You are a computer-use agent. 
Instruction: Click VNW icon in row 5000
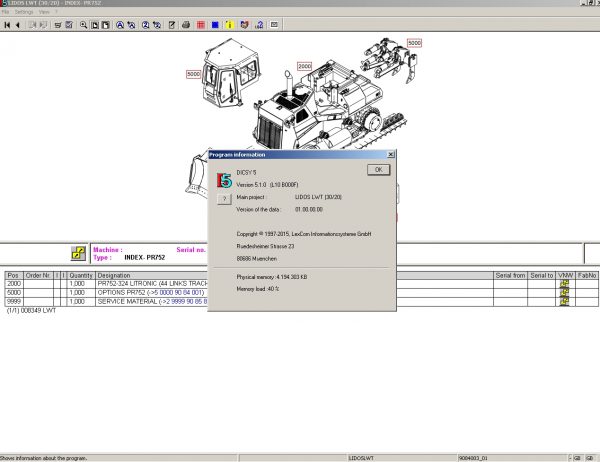(564, 293)
